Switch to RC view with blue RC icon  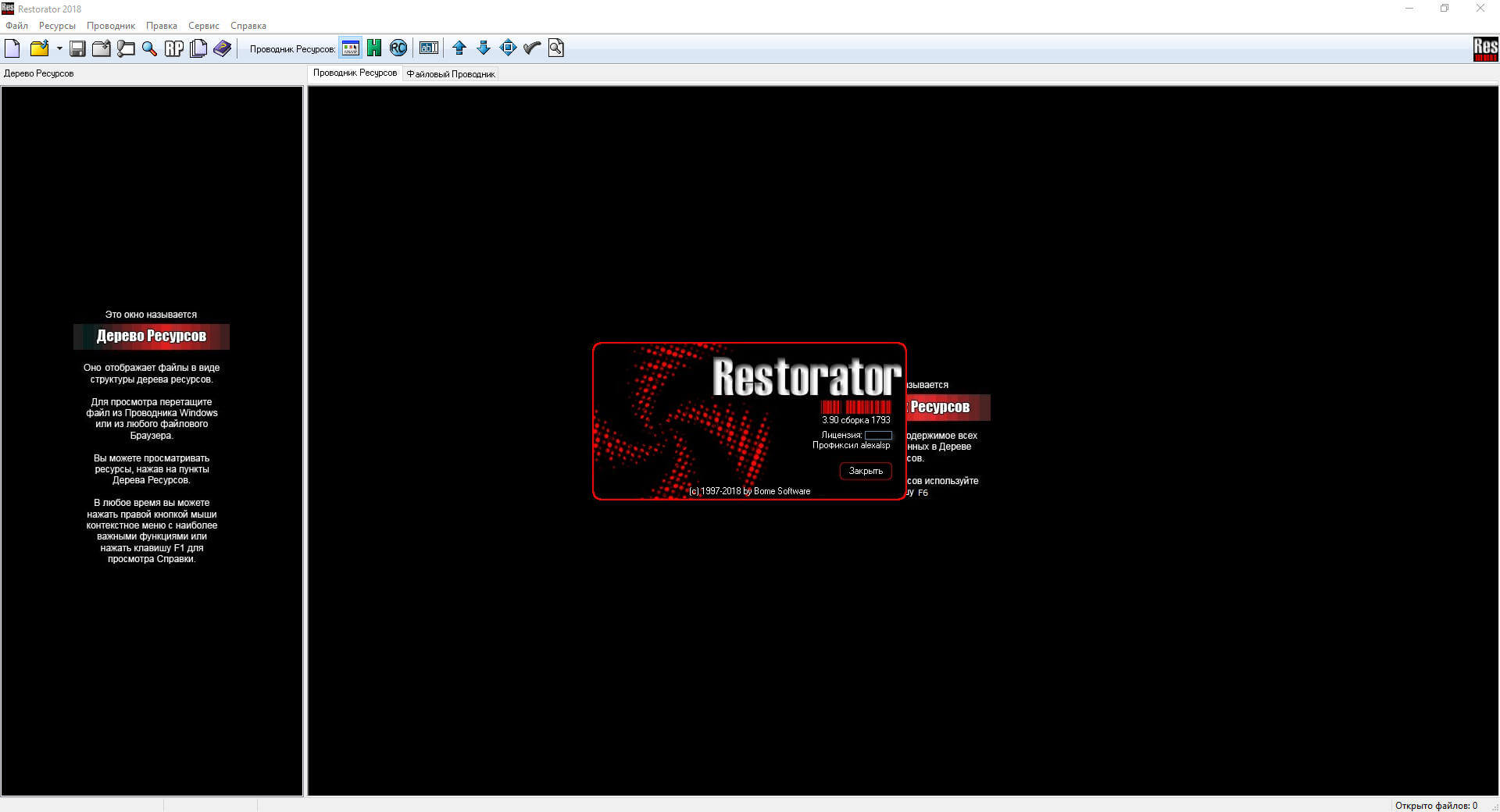coord(398,48)
